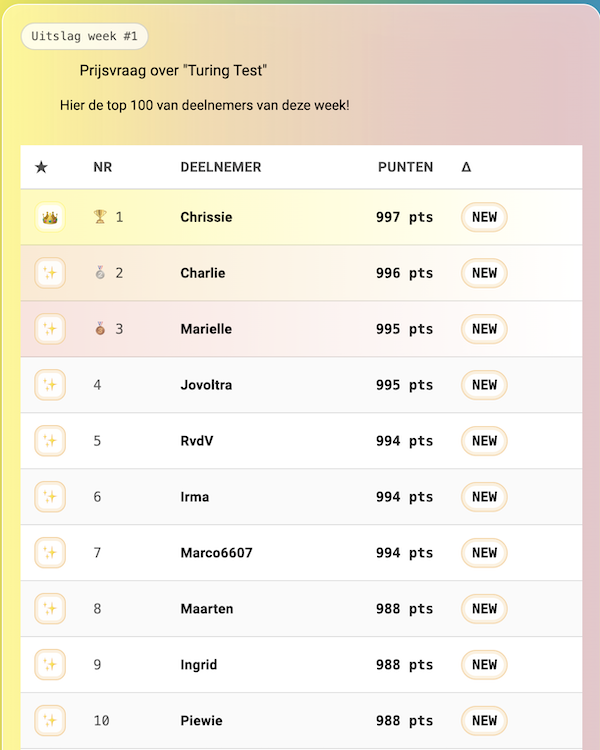Click the sparkle icon beside Irma
Image resolution: width=600 pixels, height=750 pixels.
(x=50, y=497)
